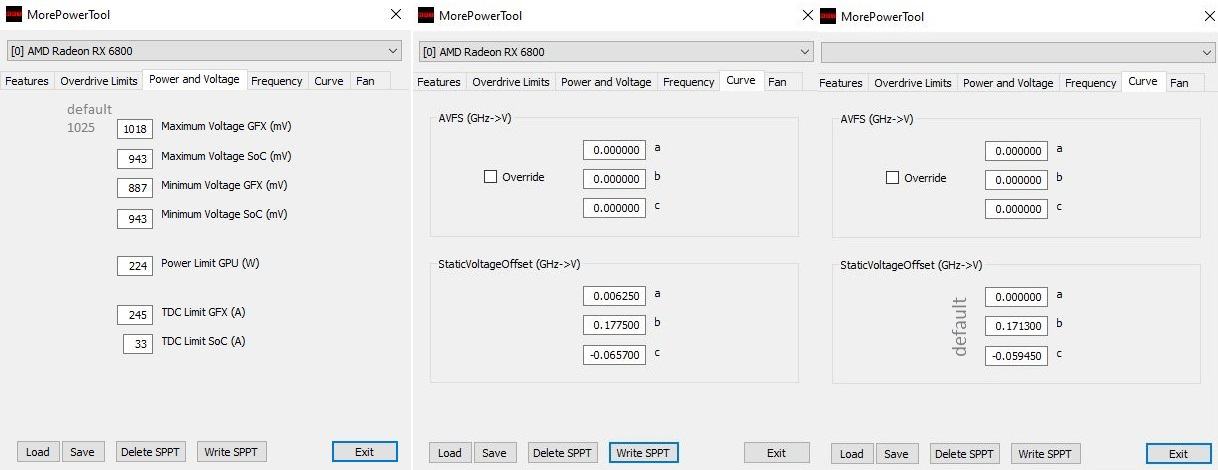Open Frequency tab in middle window
Image resolution: width=1218 pixels, height=470 pixels.
pos(689,82)
